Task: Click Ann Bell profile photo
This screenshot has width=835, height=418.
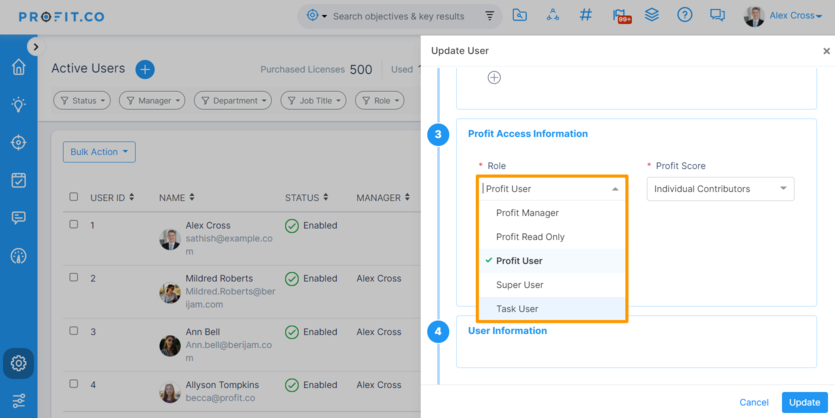Action: [x=170, y=346]
